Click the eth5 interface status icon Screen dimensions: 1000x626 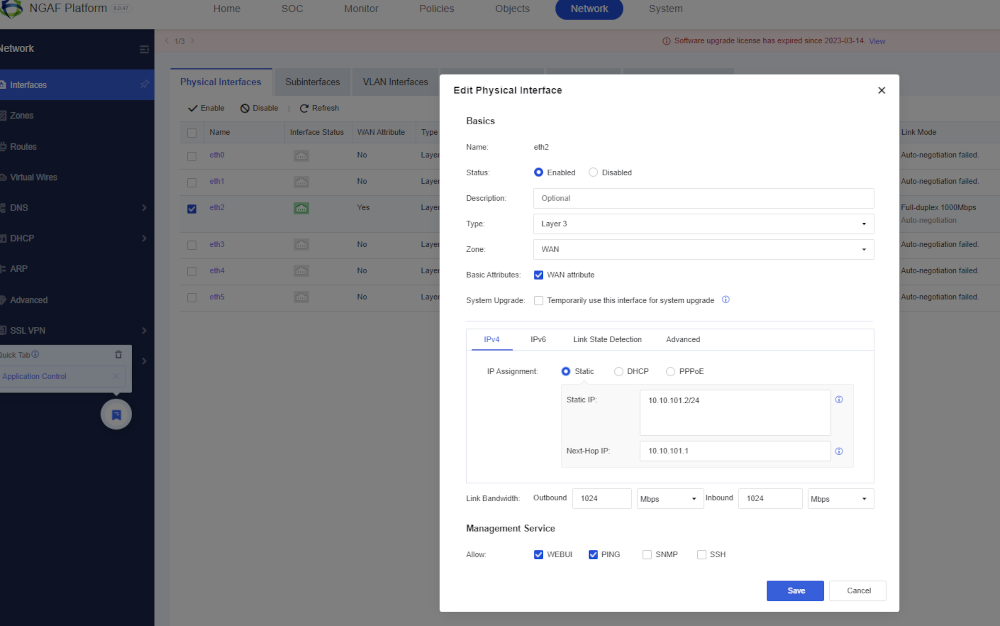pyautogui.click(x=301, y=297)
